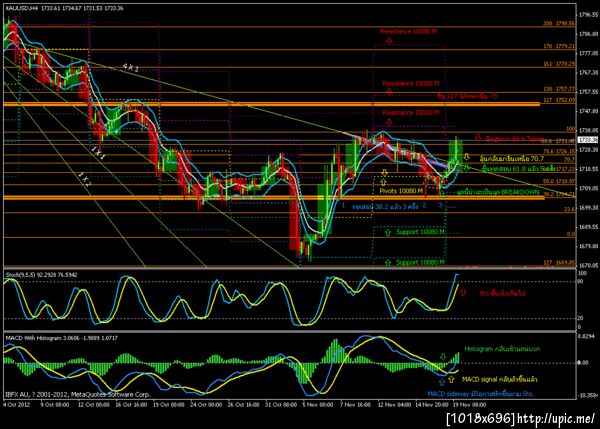Image resolution: width=600 pixels, height=429 pixels.
Task: Click the 12 Oct 00:00 time axis label
Action: (93, 405)
